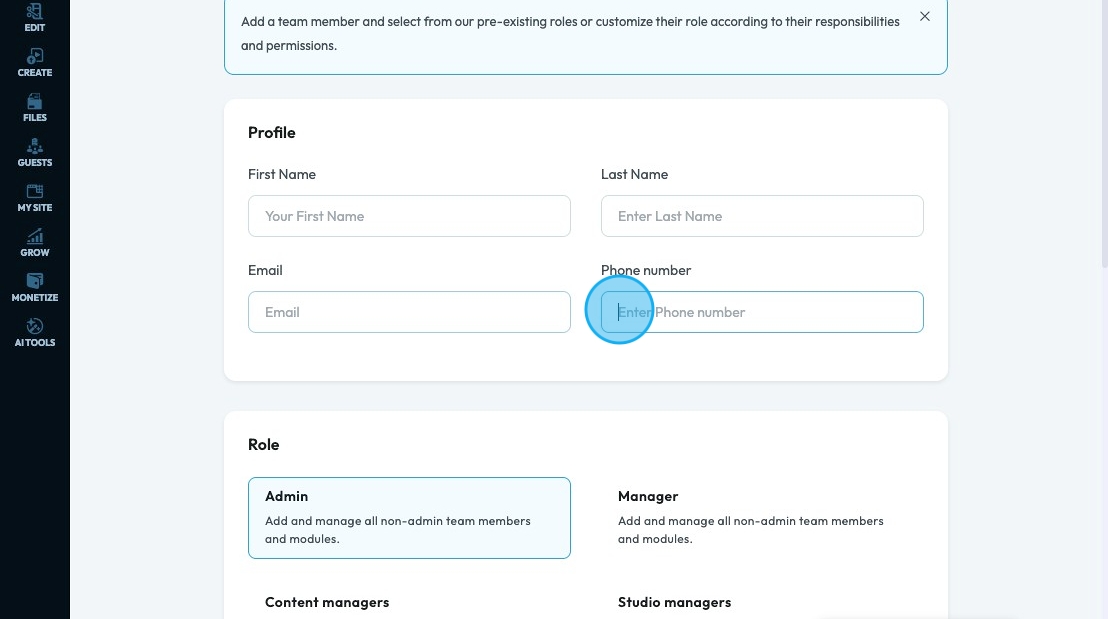Click the Role section heading

pyautogui.click(x=264, y=444)
